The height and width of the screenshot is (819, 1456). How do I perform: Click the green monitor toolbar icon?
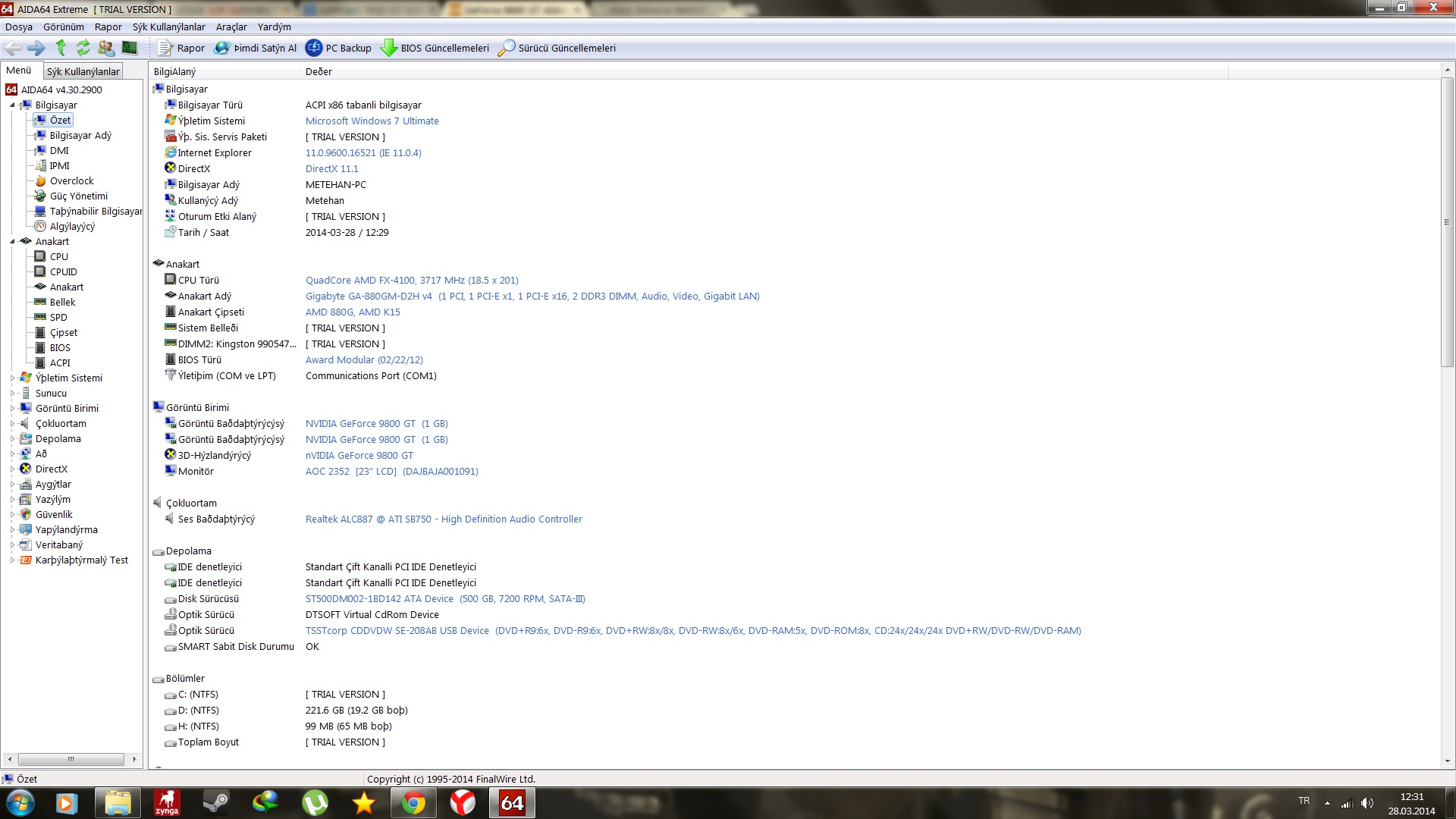click(130, 48)
